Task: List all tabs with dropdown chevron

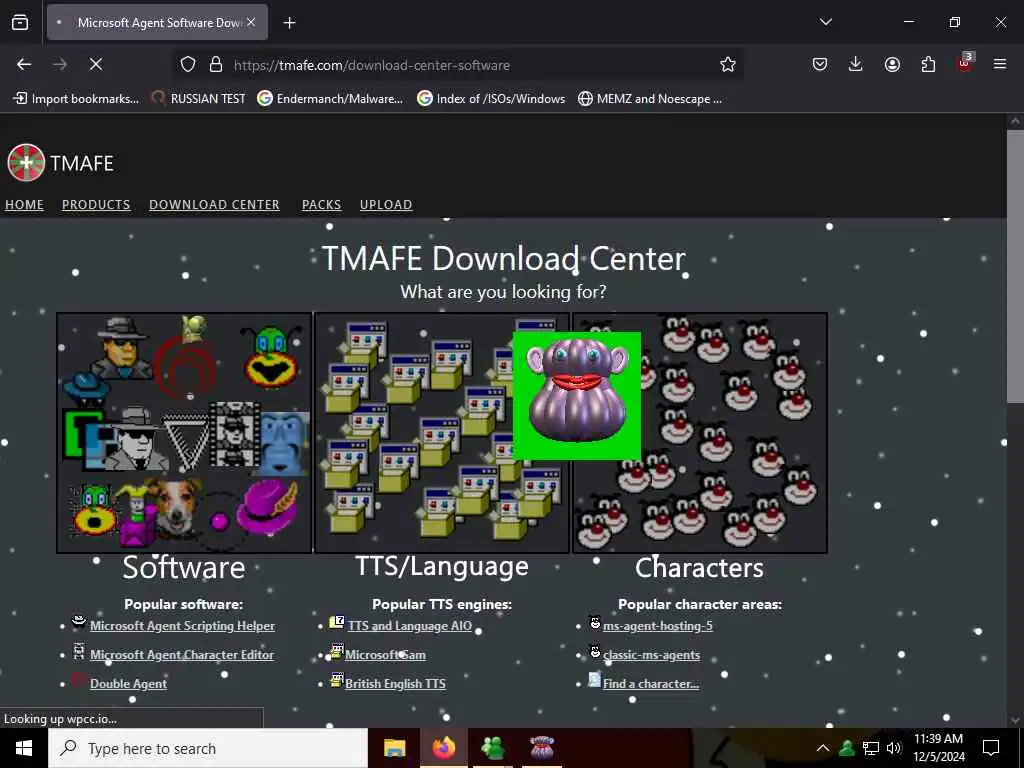Action: [x=825, y=22]
